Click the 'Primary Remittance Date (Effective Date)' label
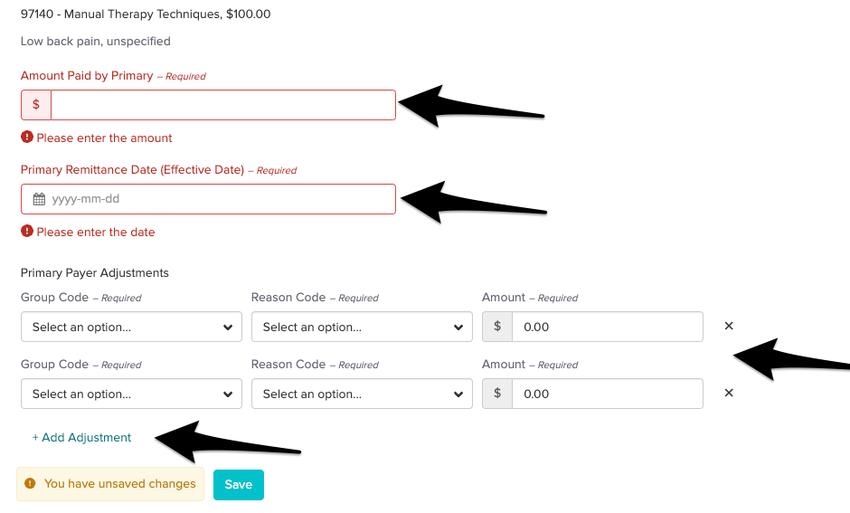The width and height of the screenshot is (850, 513). pyautogui.click(x=132, y=170)
